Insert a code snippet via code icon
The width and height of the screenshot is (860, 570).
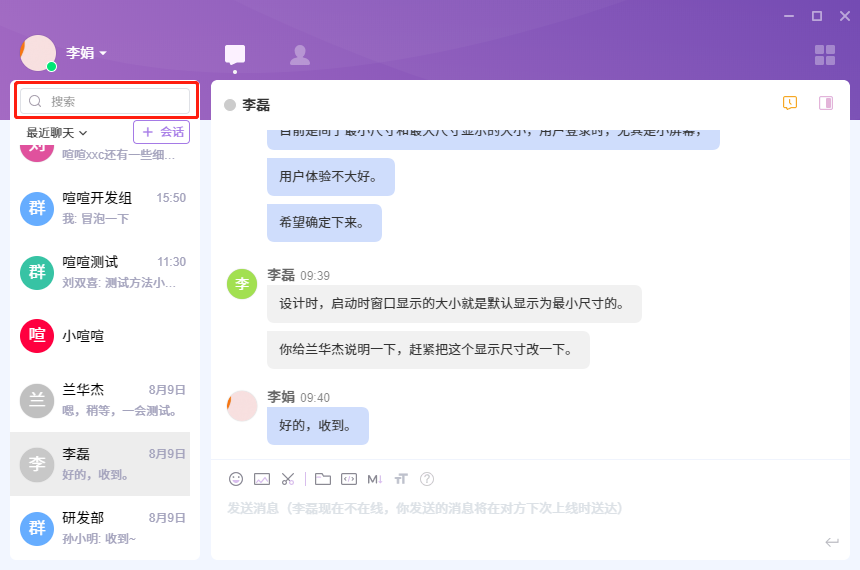[x=349, y=479]
